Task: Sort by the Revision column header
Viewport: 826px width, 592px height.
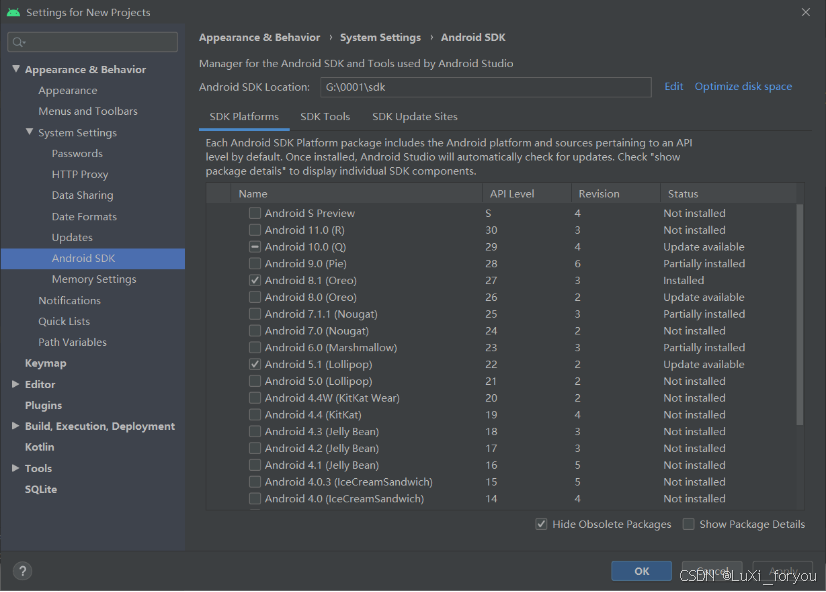Action: coord(616,194)
